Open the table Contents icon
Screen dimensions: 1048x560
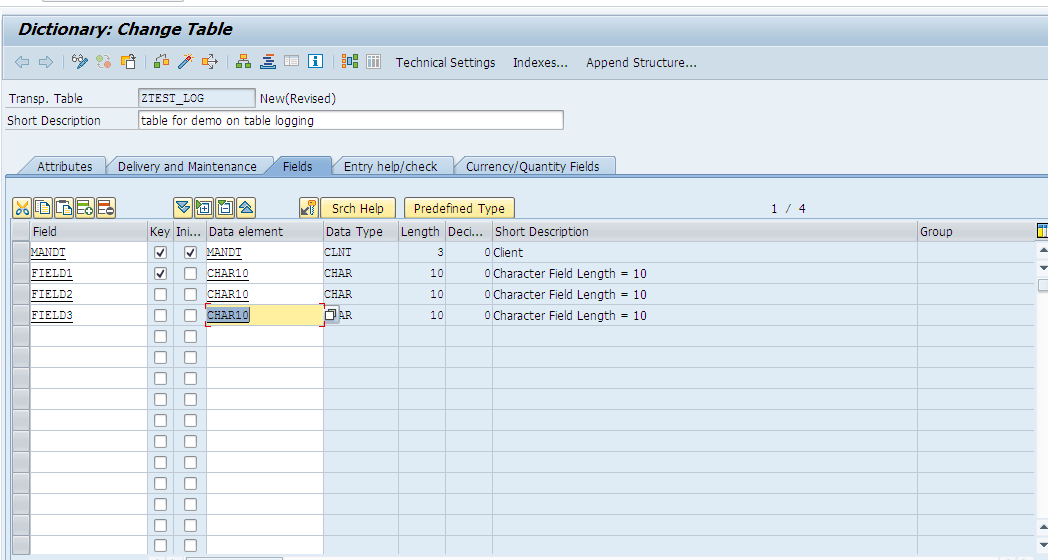click(373, 62)
